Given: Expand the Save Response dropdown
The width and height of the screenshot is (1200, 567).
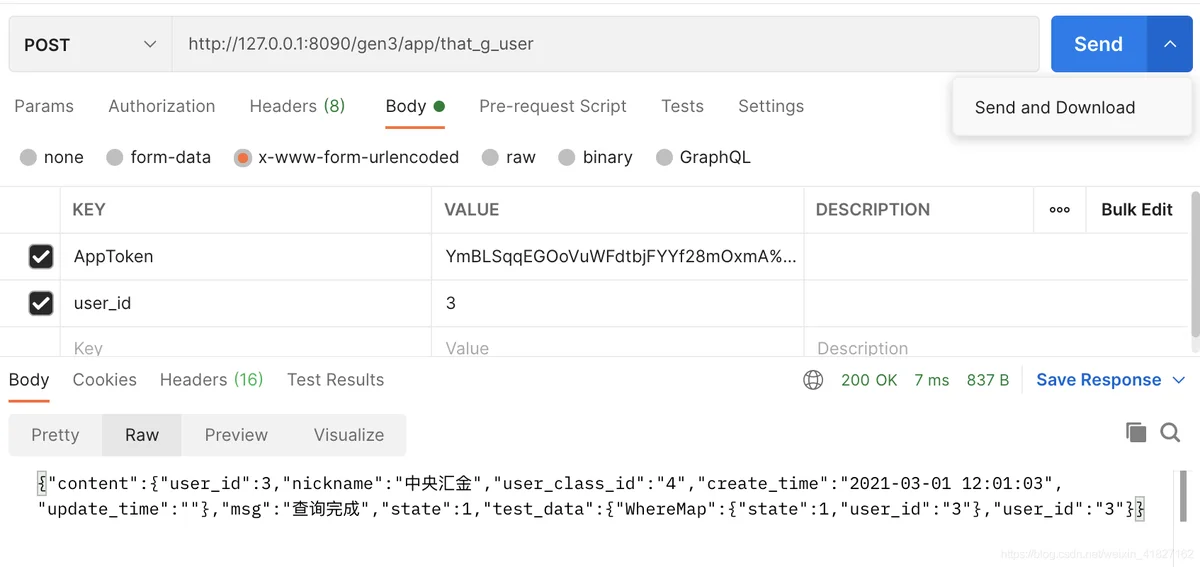Looking at the screenshot, I should [1178, 380].
